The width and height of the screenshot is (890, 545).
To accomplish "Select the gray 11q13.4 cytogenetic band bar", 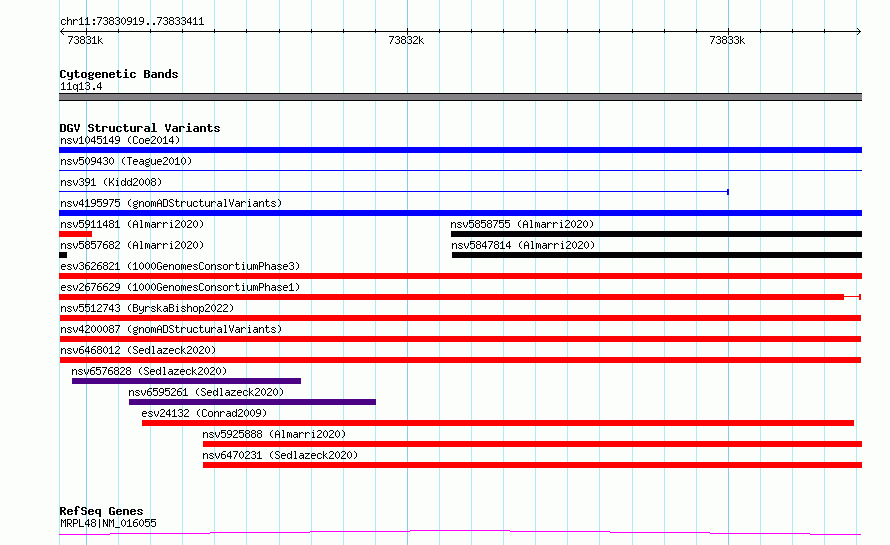I will pos(460,97).
